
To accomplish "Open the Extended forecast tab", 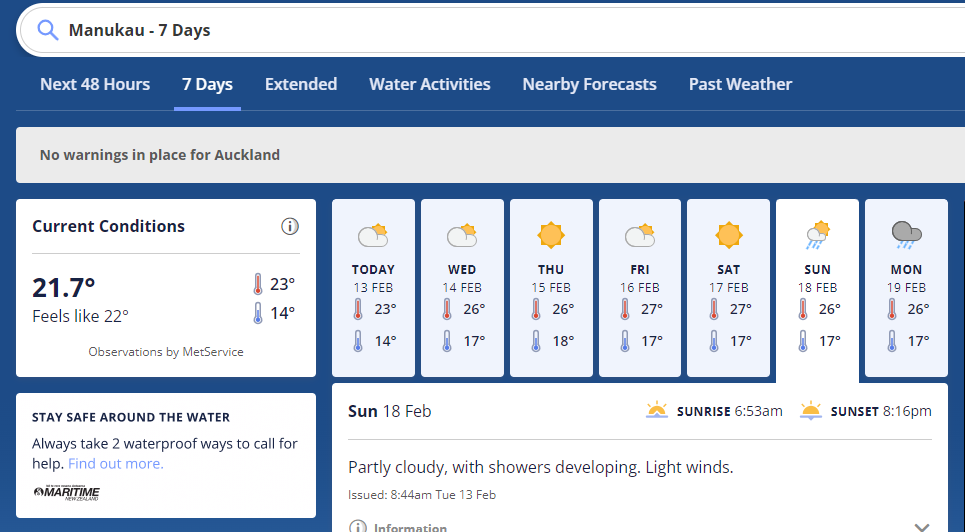I will pos(301,84).
